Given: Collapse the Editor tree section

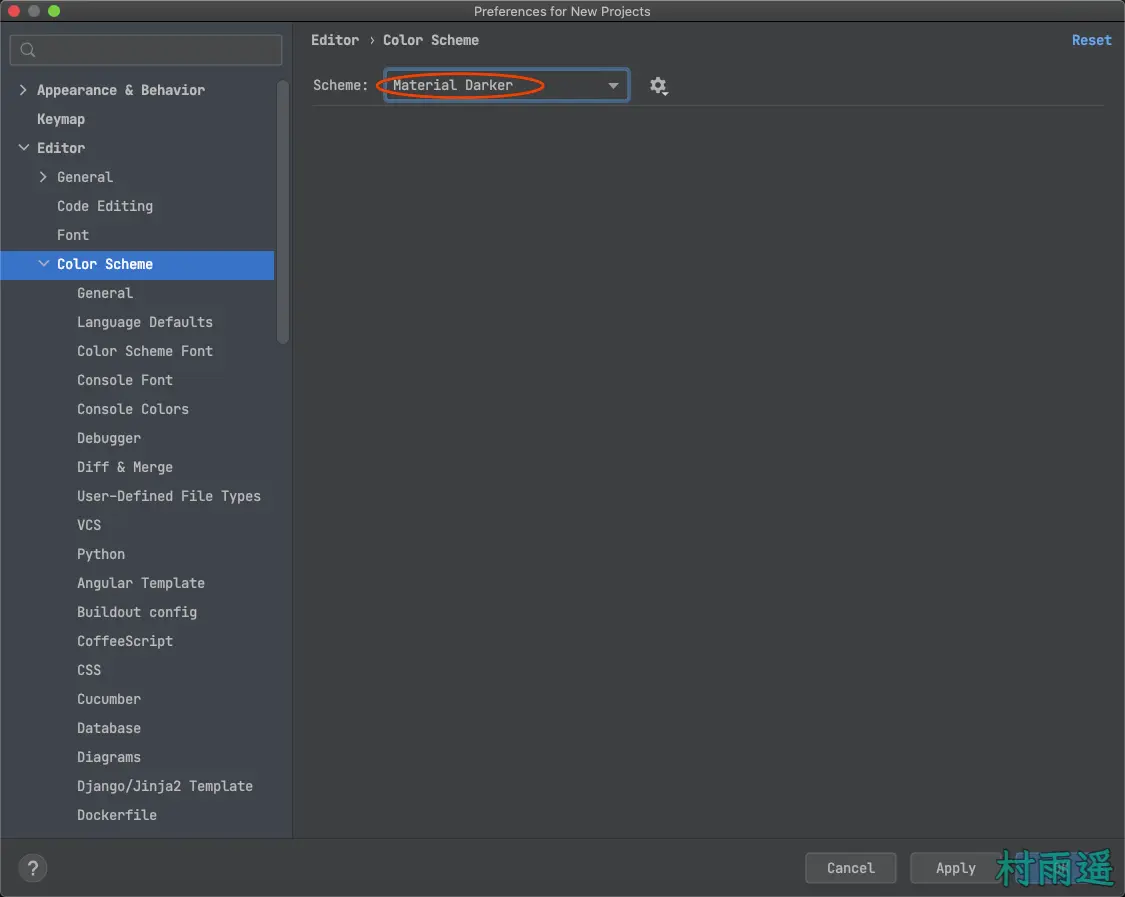Looking at the screenshot, I should point(23,148).
